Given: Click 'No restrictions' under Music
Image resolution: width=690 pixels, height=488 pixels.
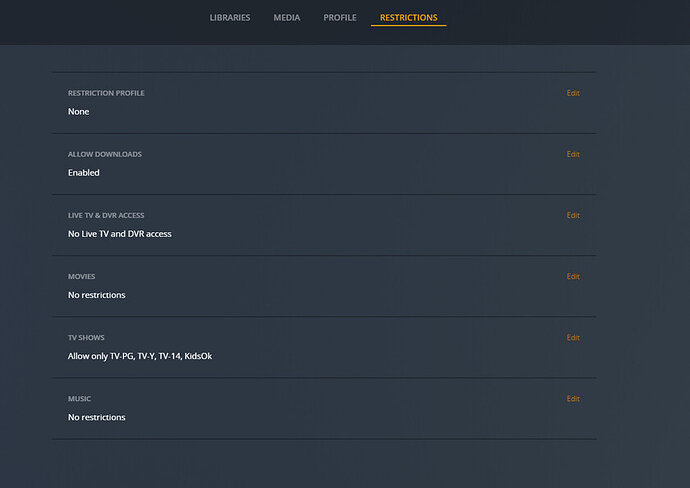Looking at the screenshot, I should click(96, 418).
